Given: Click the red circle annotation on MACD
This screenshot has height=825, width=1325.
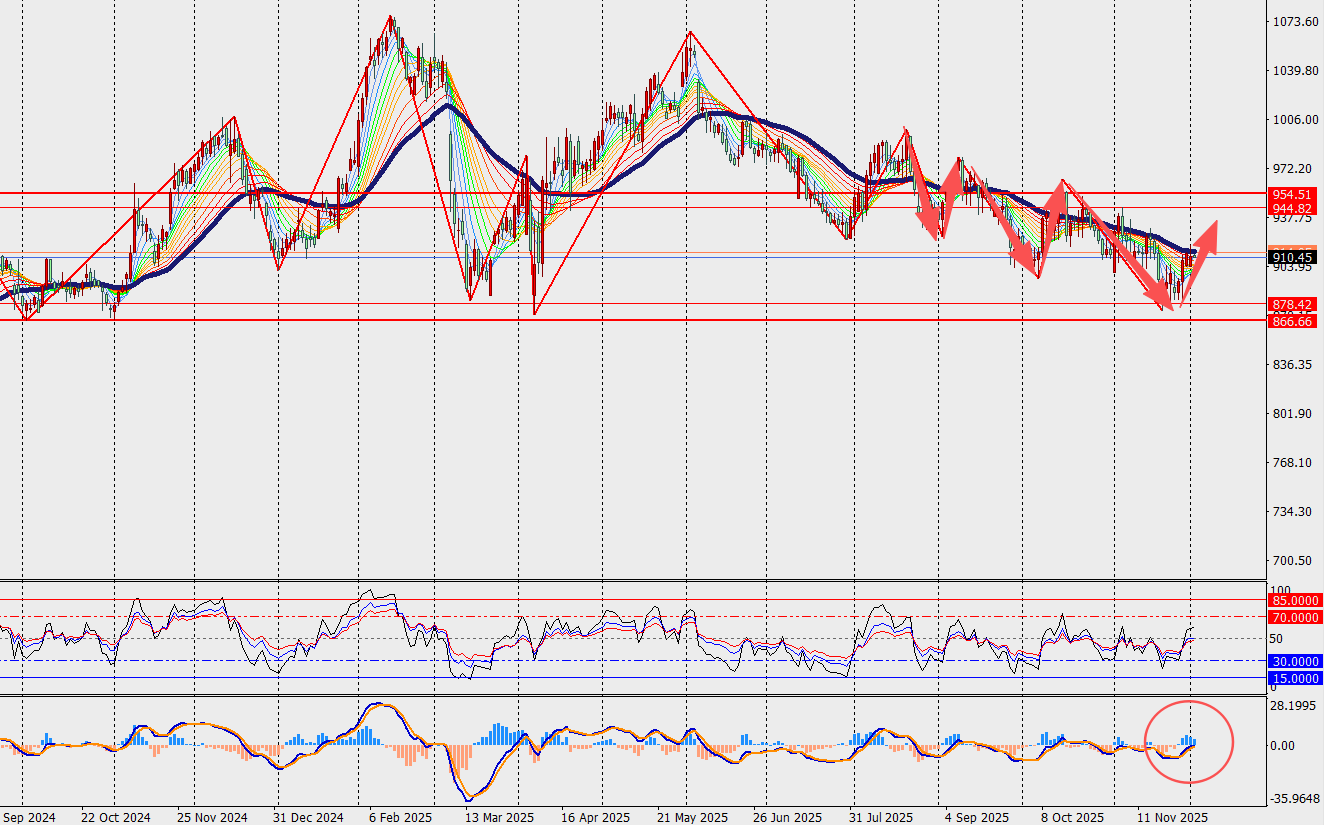Looking at the screenshot, I should (1189, 742).
